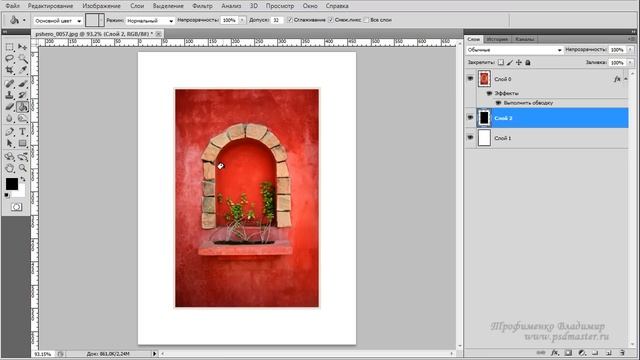Select the Rectangle shape tool
640x360 pixels.
[22, 143]
